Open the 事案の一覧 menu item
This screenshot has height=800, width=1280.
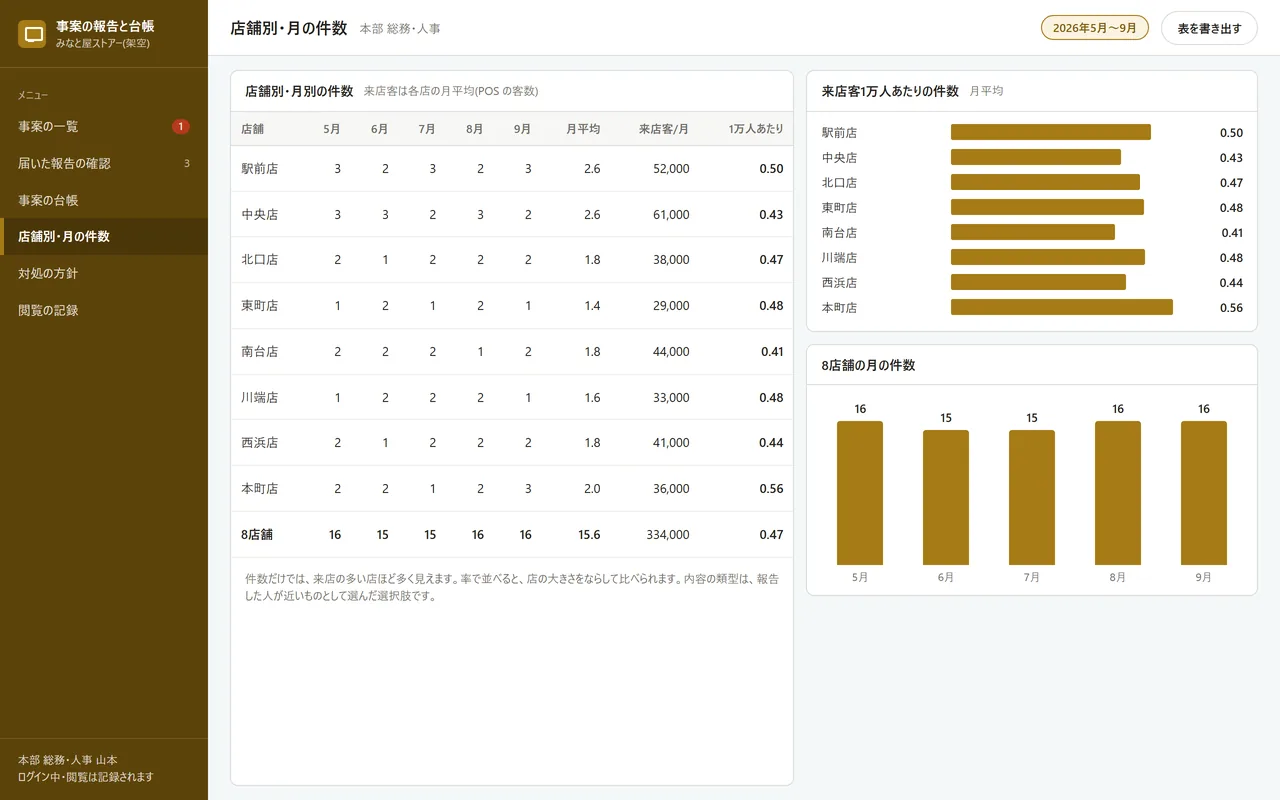tap(104, 127)
